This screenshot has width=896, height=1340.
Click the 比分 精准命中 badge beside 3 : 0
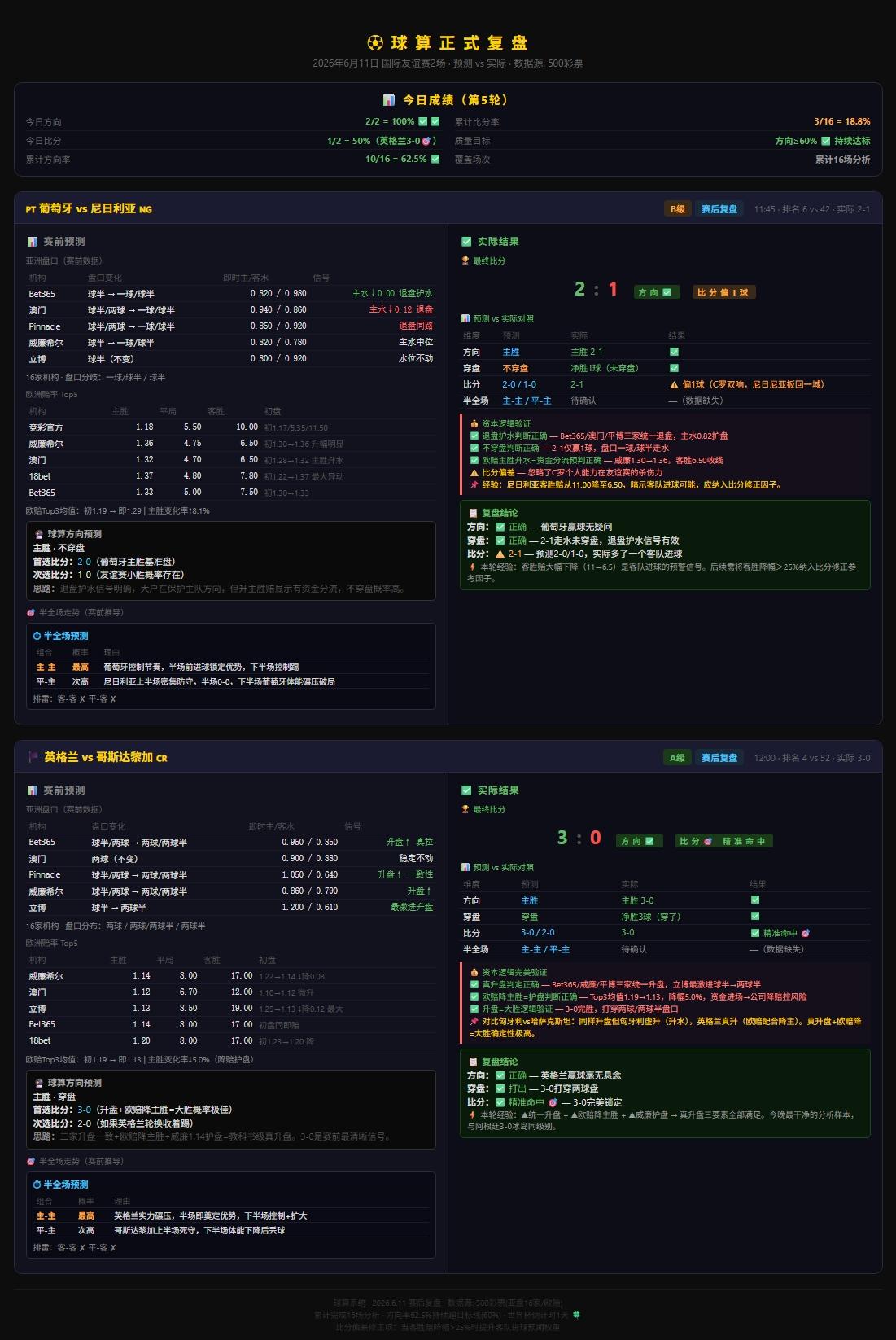[723, 841]
